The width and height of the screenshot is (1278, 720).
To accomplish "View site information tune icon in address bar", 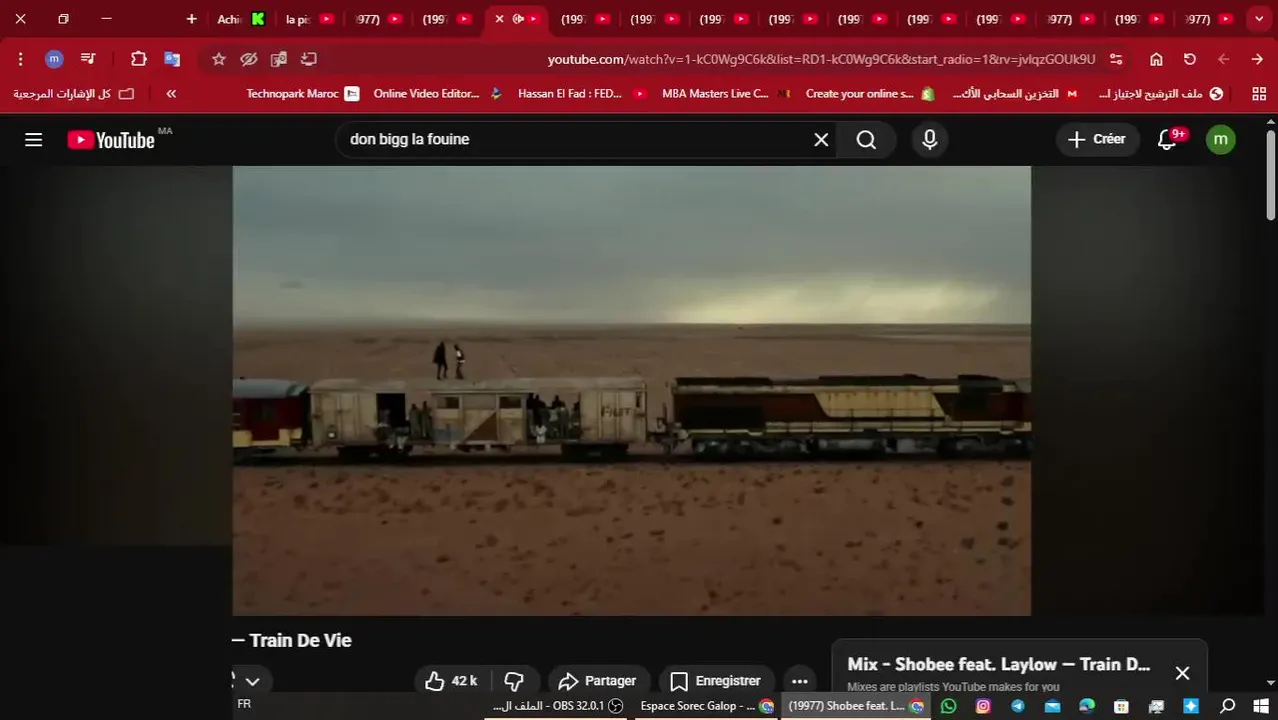I will pos(1116,59).
